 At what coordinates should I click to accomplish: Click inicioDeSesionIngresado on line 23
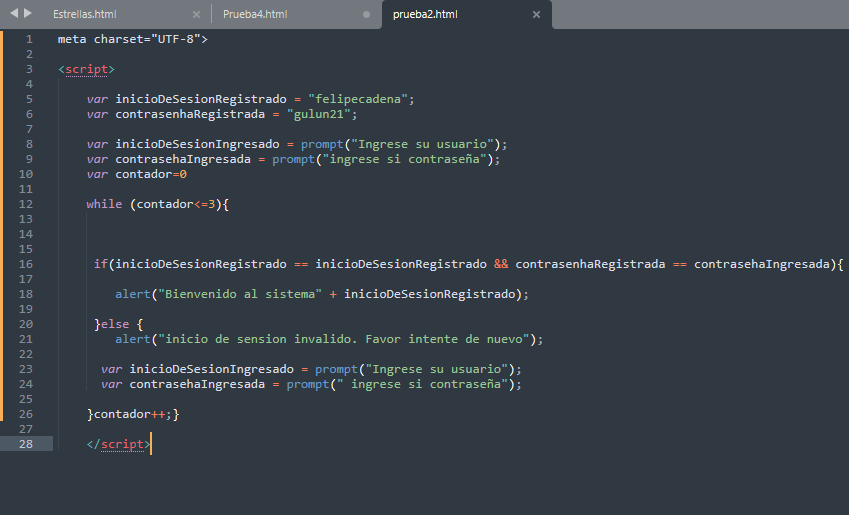click(211, 369)
